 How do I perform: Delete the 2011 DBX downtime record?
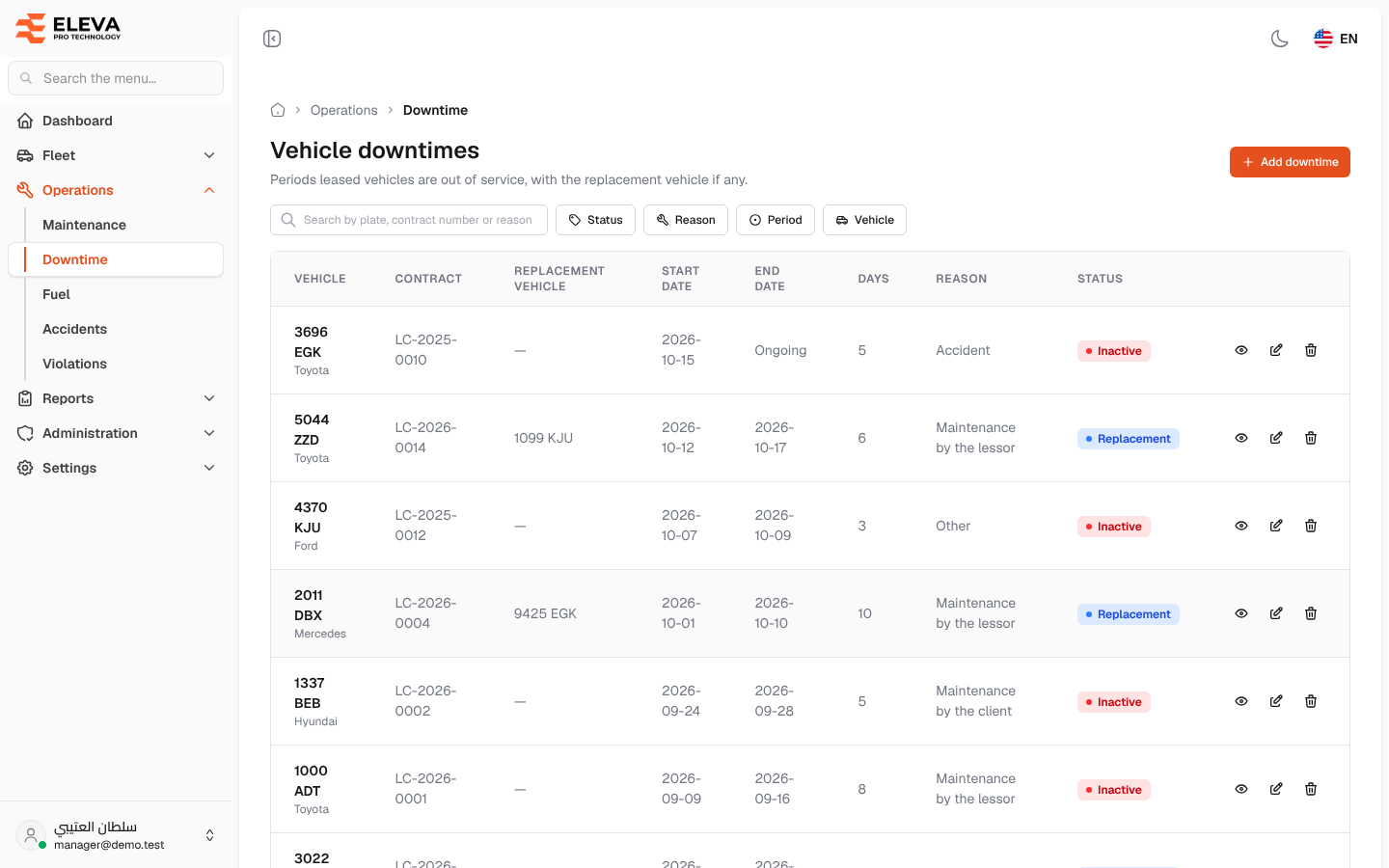1311,613
